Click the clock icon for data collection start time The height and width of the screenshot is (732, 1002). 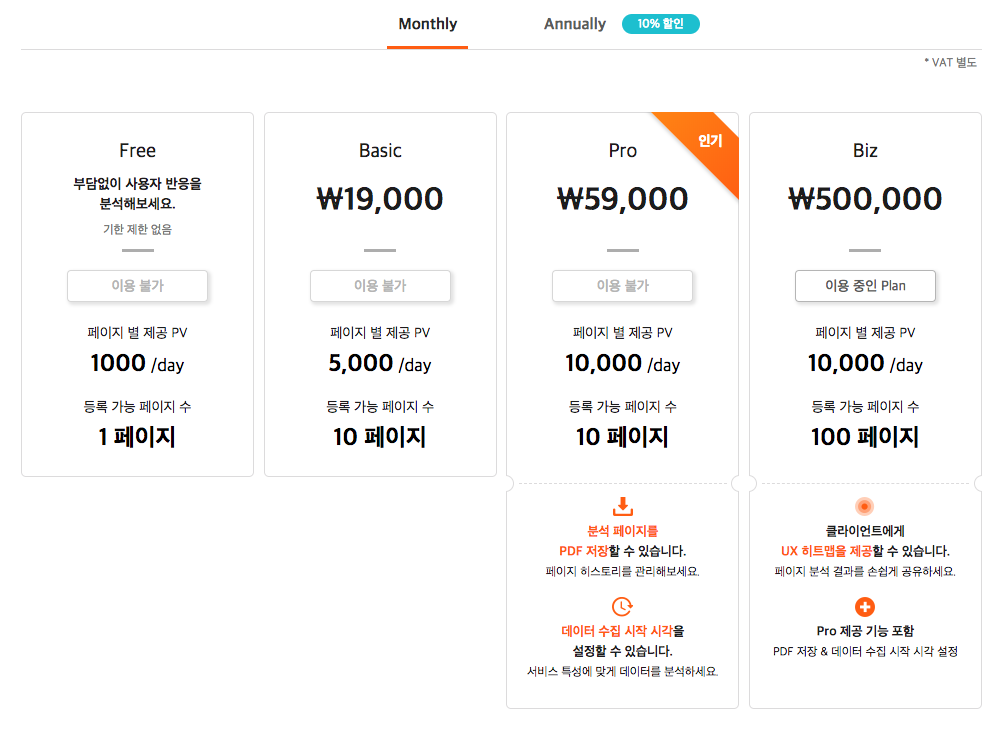tap(622, 606)
